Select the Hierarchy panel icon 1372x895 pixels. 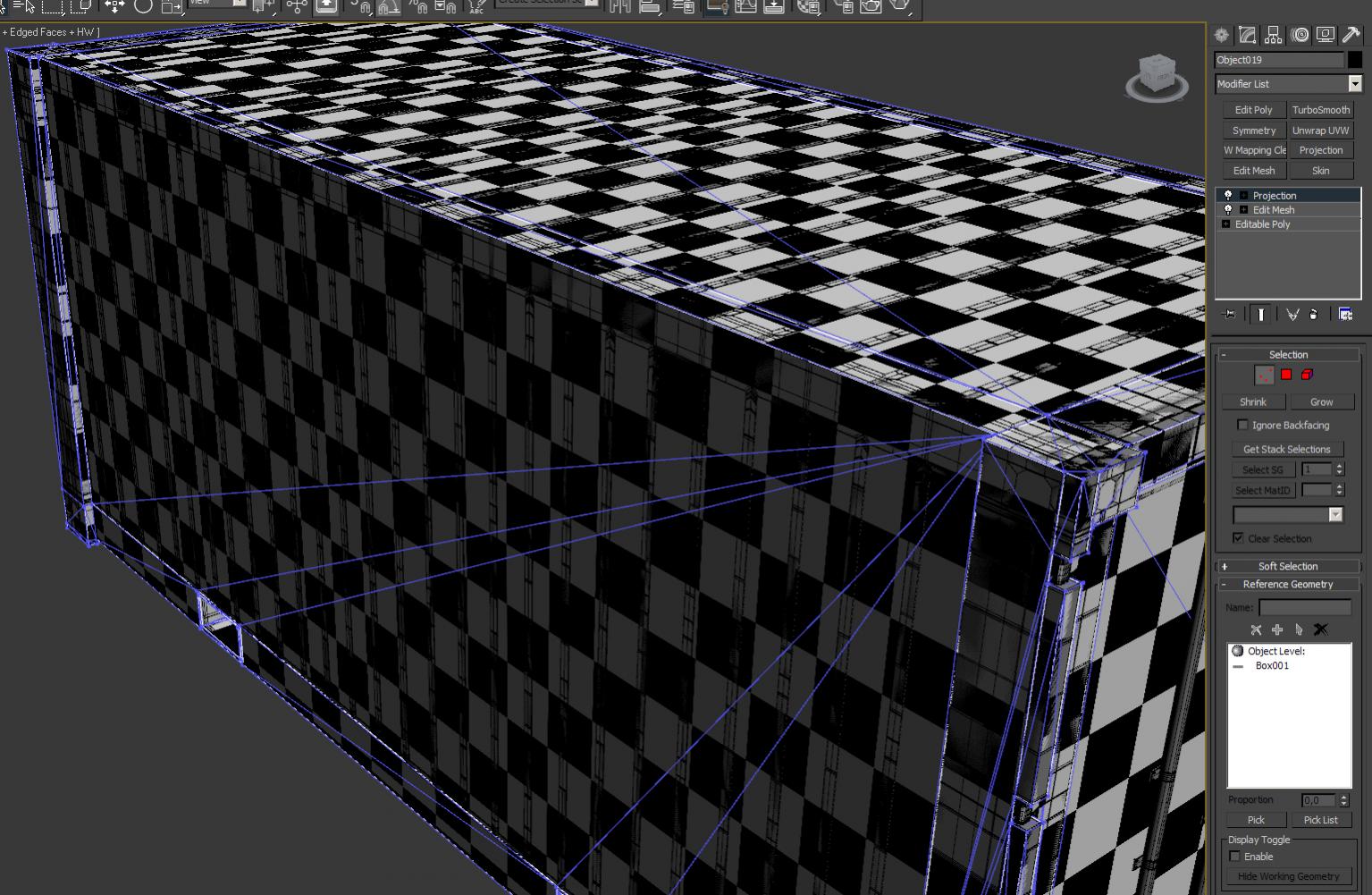[1272, 36]
